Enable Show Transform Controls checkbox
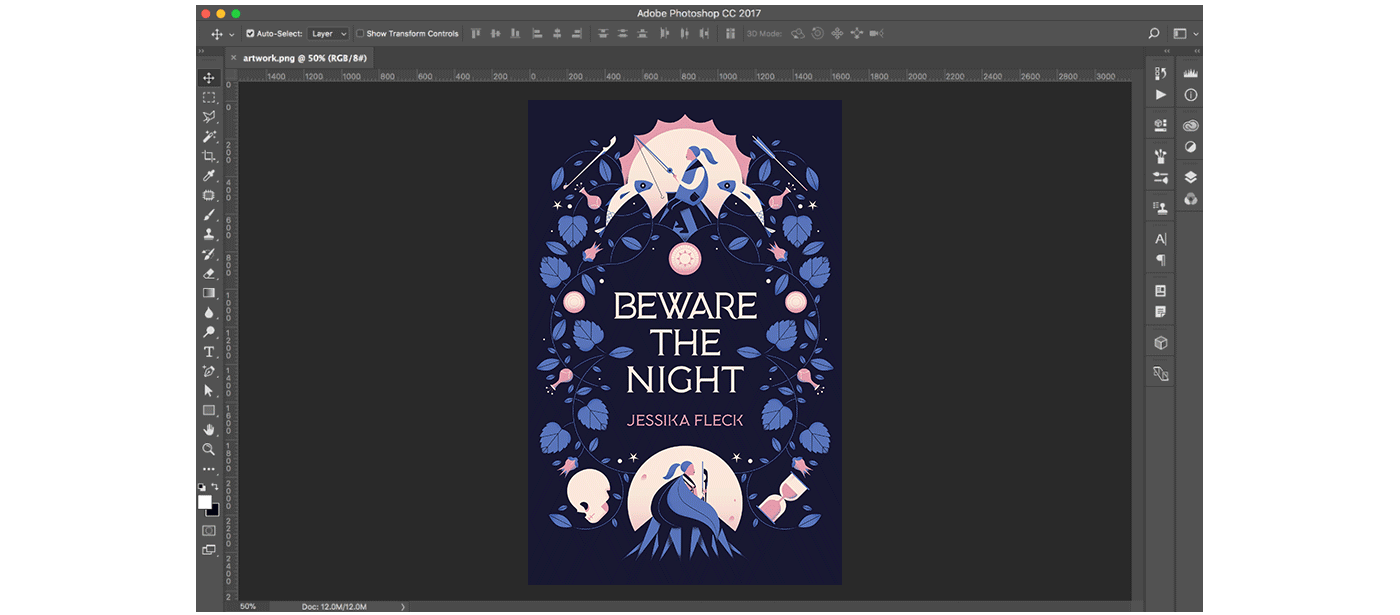Viewport: 1400px width, 615px height. point(360,33)
